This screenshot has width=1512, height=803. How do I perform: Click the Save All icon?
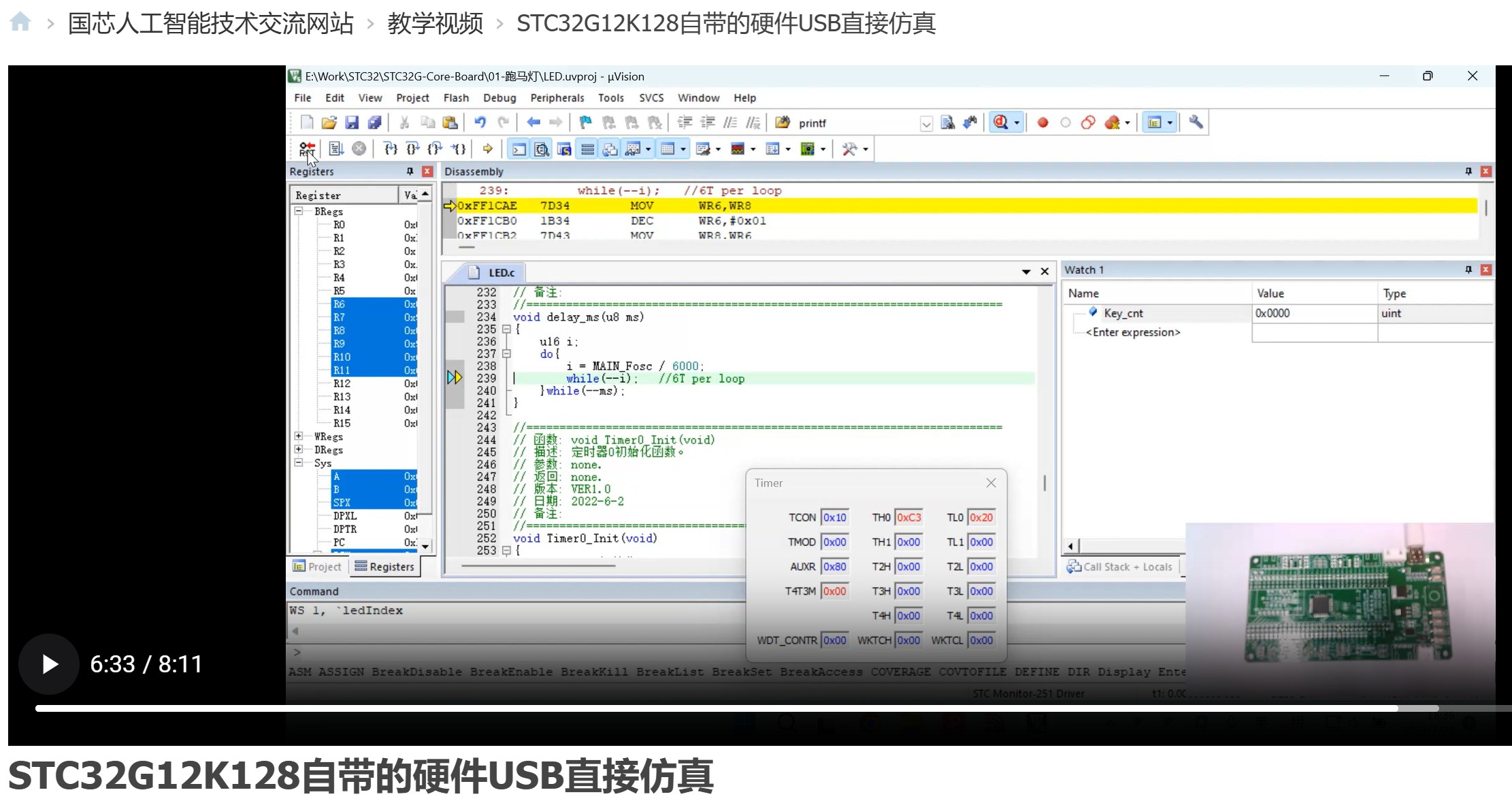point(374,122)
